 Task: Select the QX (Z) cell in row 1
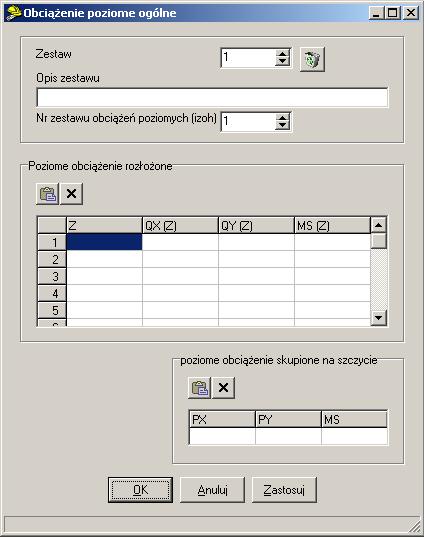180,242
